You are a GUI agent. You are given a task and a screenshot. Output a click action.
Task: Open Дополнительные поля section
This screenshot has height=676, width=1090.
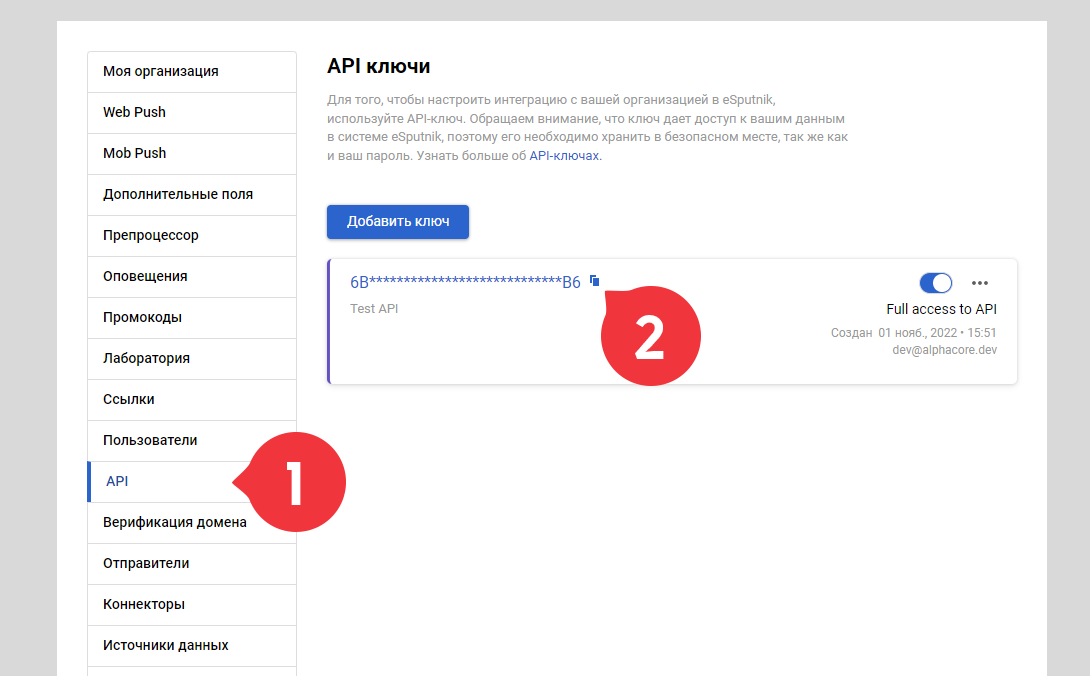click(192, 195)
